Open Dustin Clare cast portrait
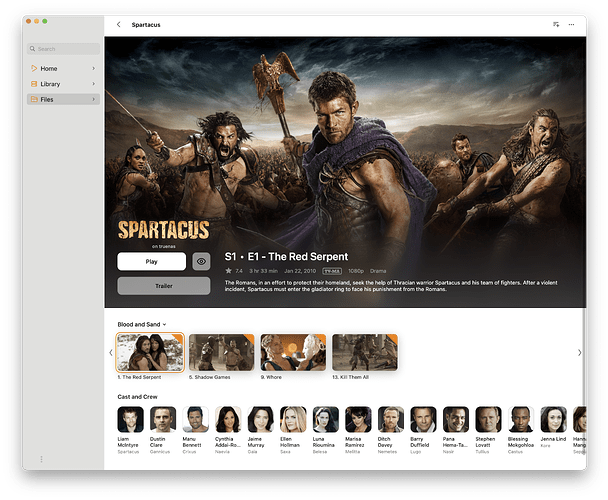This screenshot has width=608, height=500. (163, 419)
